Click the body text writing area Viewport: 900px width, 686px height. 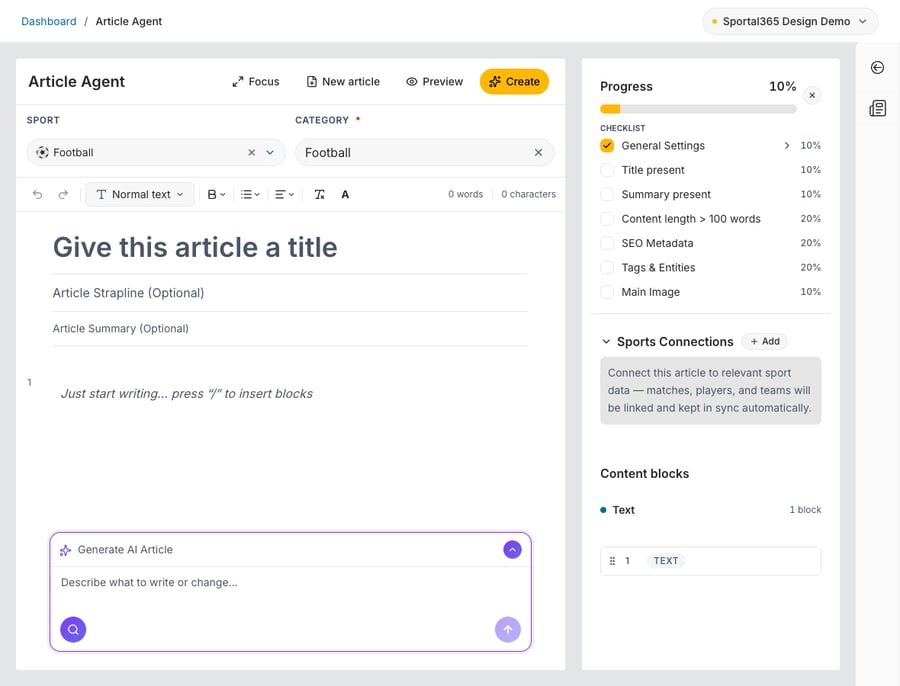290,394
